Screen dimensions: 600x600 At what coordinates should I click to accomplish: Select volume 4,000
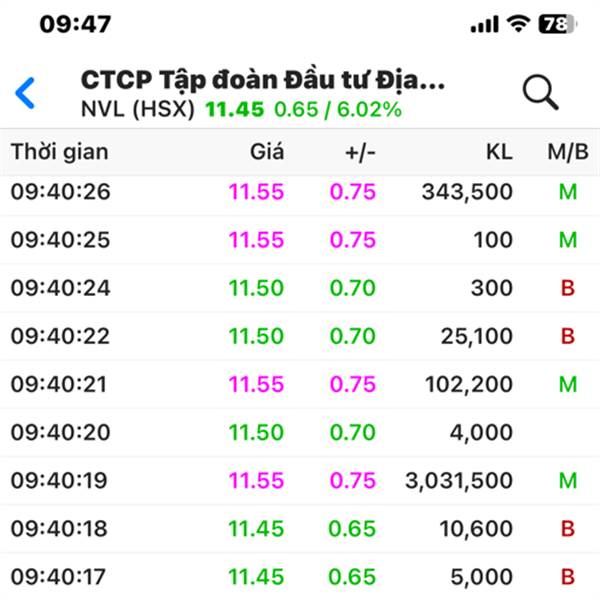click(481, 433)
